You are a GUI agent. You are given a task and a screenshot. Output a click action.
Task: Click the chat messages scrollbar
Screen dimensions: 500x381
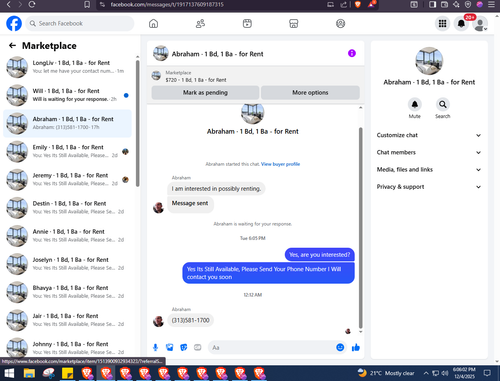pyautogui.click(x=360, y=227)
